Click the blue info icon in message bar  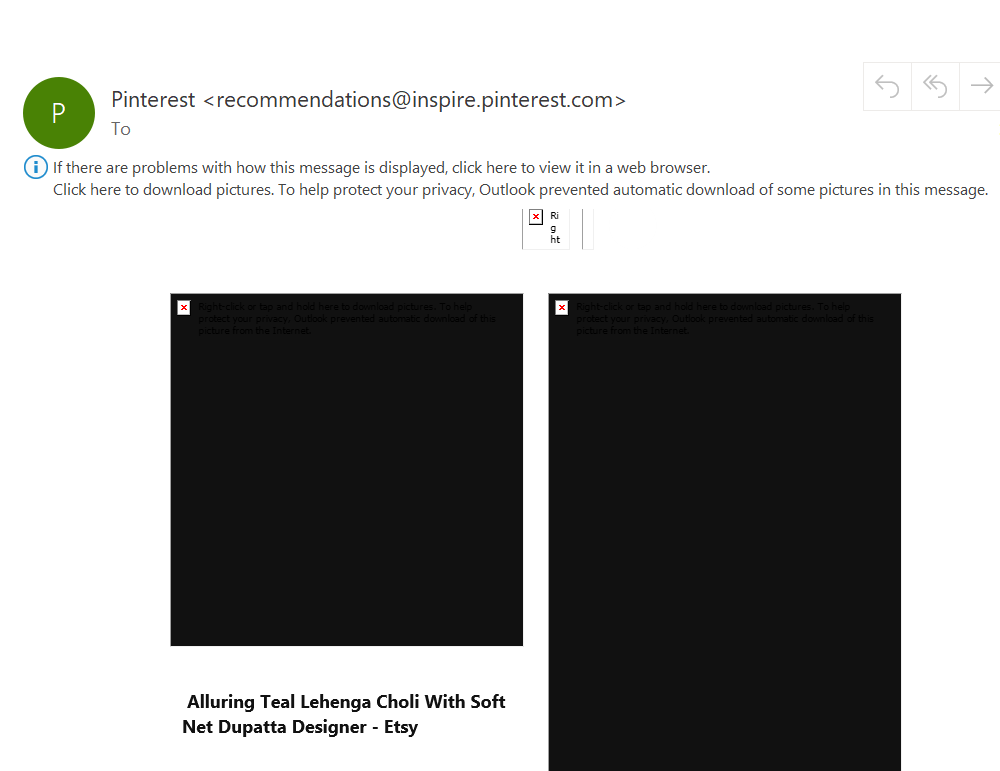[36, 168]
